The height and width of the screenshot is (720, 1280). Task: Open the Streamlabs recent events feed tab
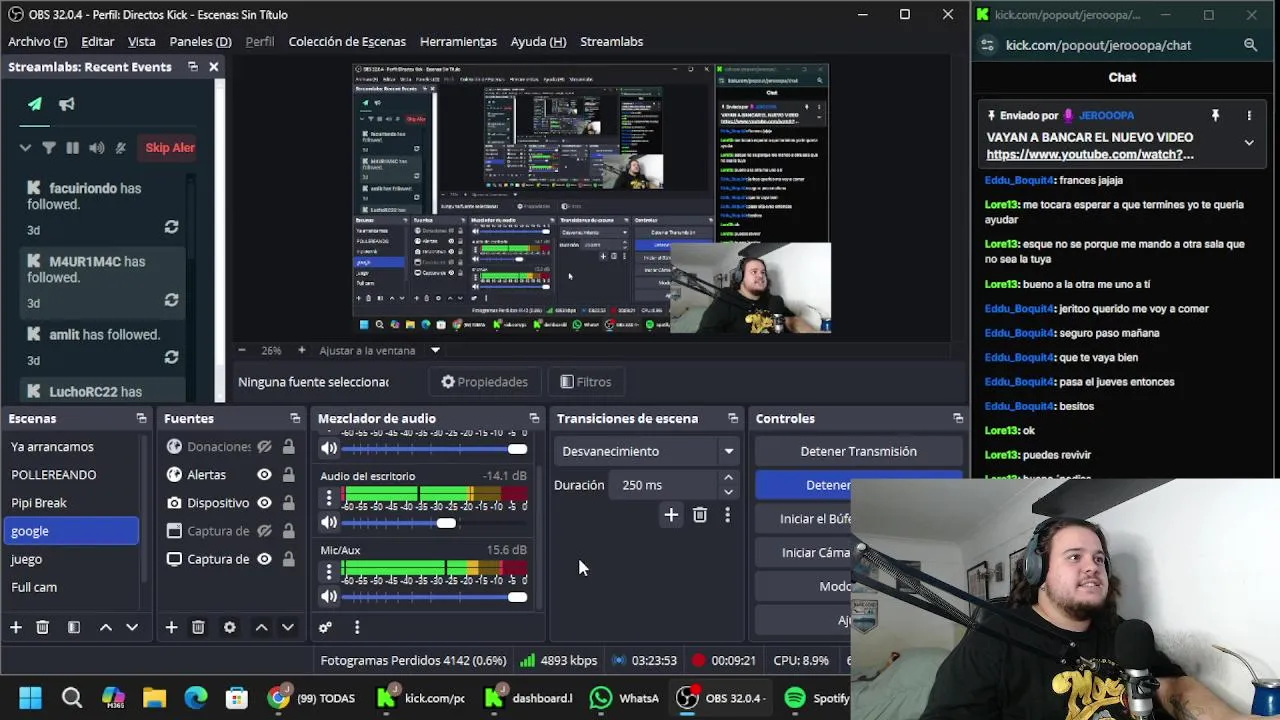pos(35,104)
